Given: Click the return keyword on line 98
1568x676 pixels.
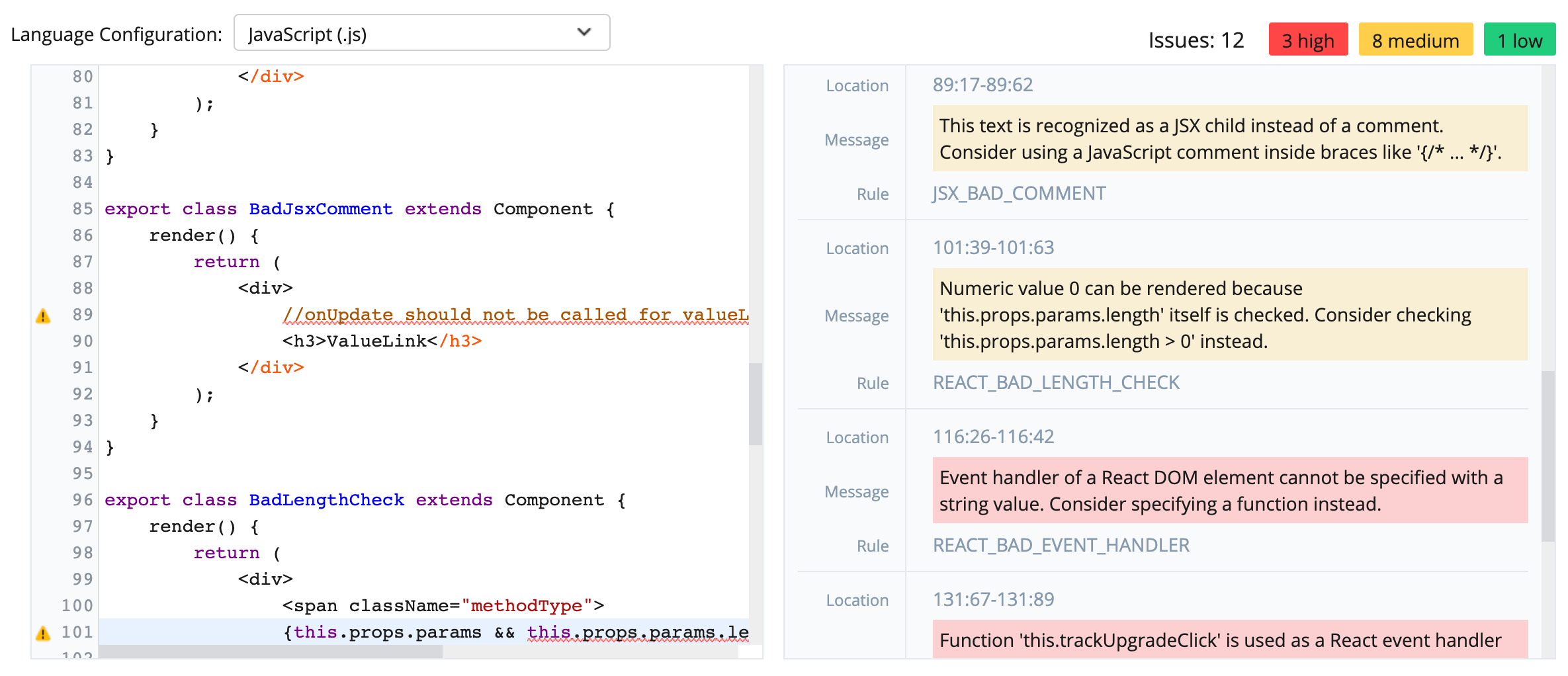Looking at the screenshot, I should click(226, 553).
